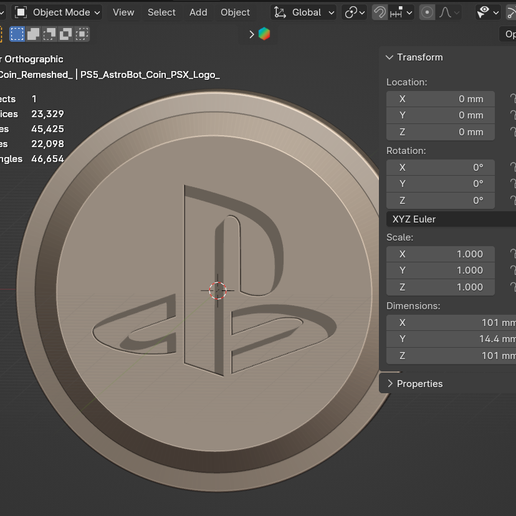Open the snapping options dropdown
The image size is (516, 516).
click(x=401, y=13)
